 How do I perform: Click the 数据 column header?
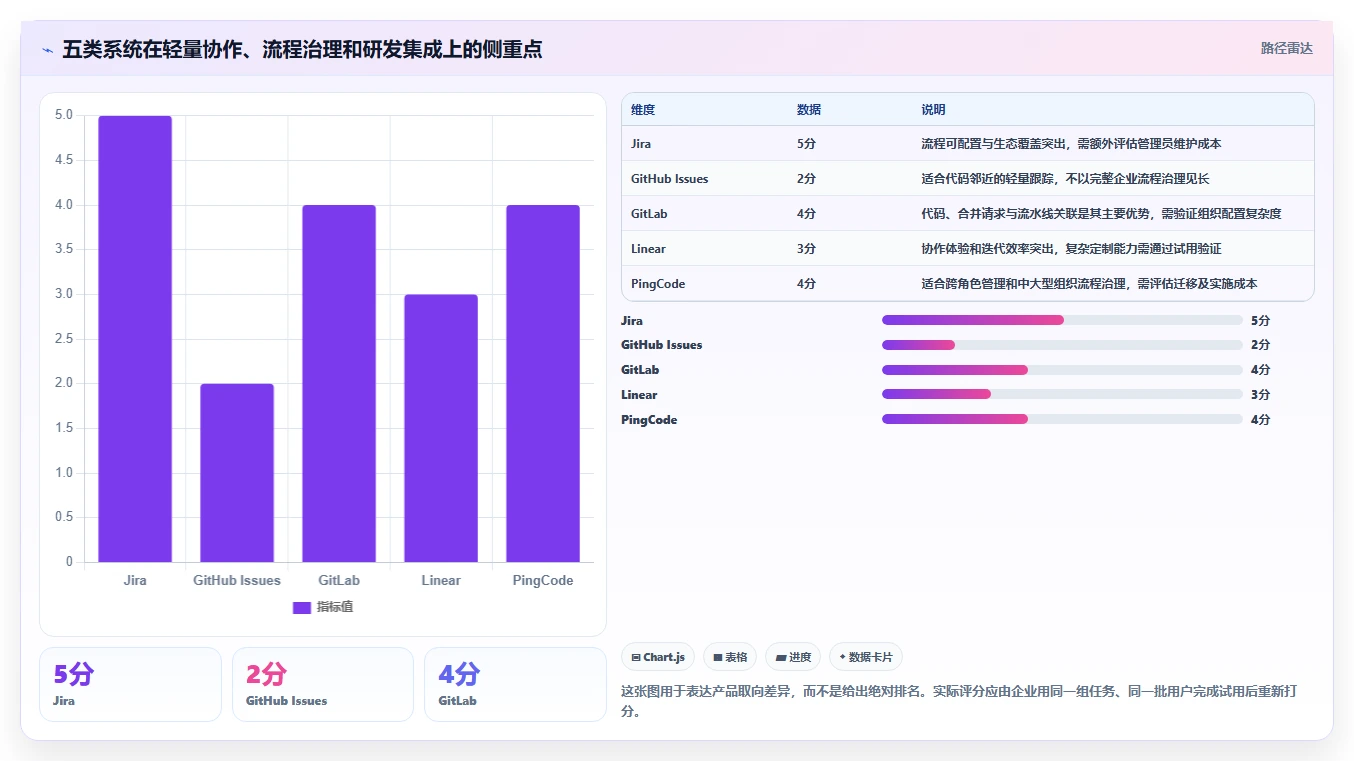coord(809,109)
